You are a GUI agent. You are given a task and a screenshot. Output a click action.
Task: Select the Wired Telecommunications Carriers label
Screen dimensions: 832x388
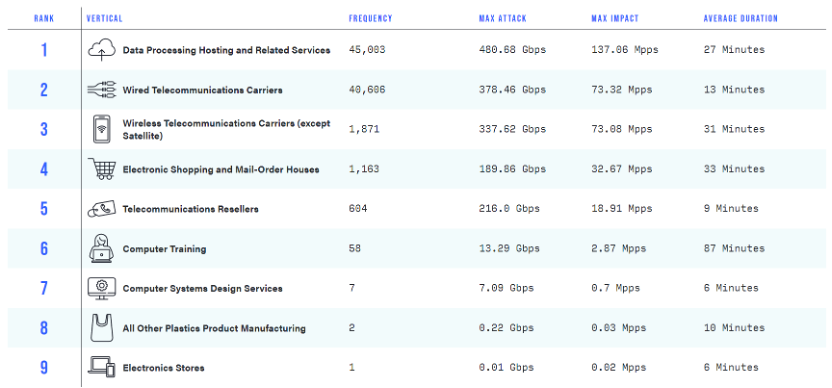[x=203, y=90]
